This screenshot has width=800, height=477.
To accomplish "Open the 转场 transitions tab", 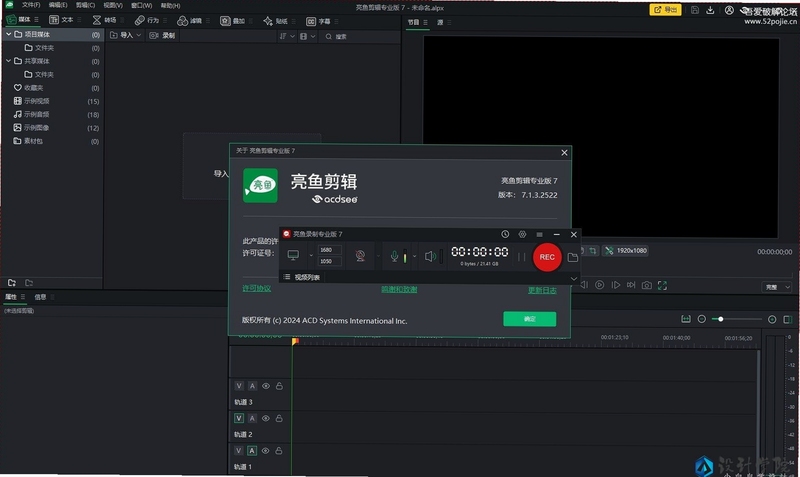I will 105,20.
